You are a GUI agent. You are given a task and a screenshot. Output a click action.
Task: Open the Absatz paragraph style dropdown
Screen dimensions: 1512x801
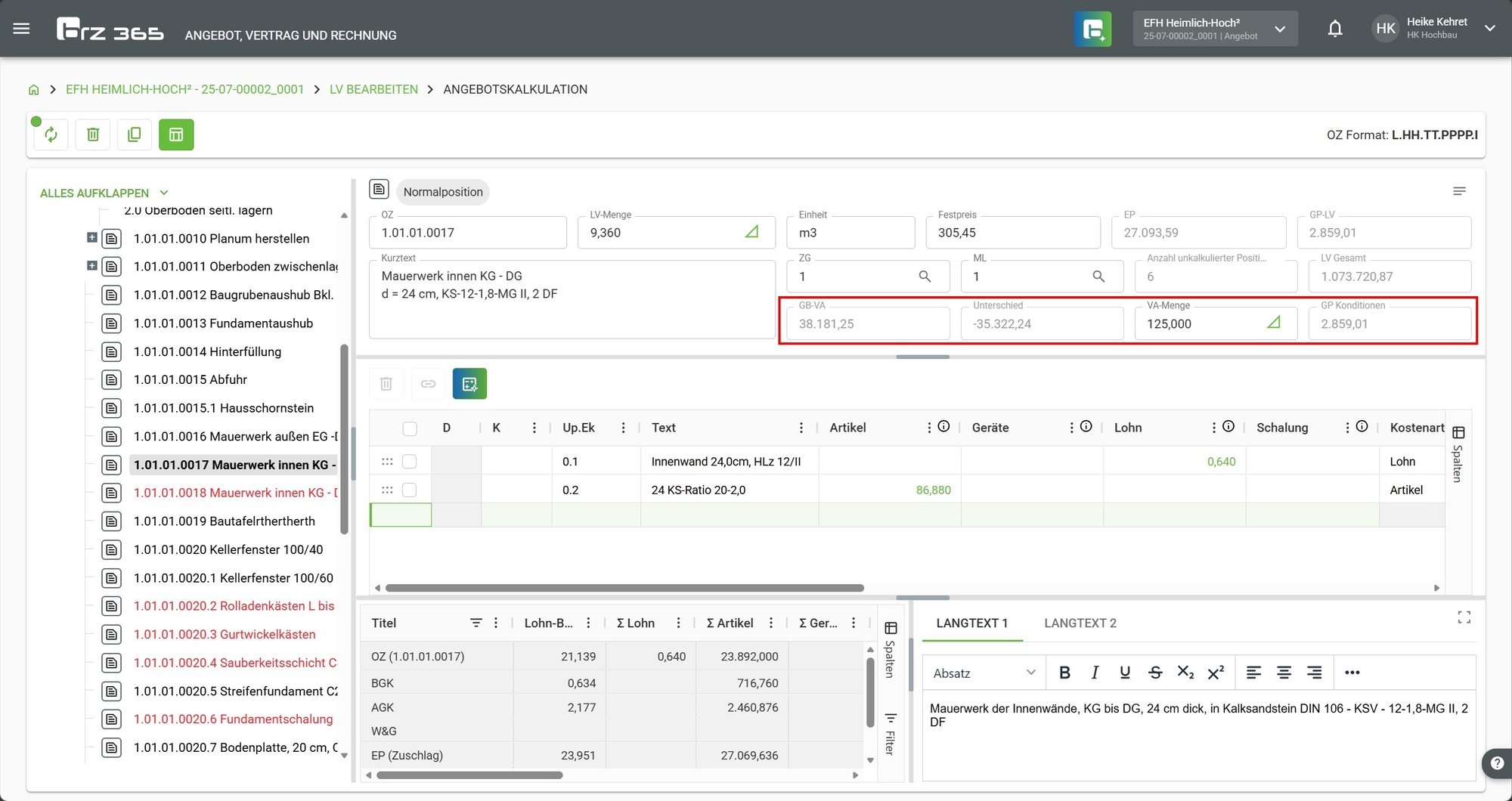coord(984,673)
